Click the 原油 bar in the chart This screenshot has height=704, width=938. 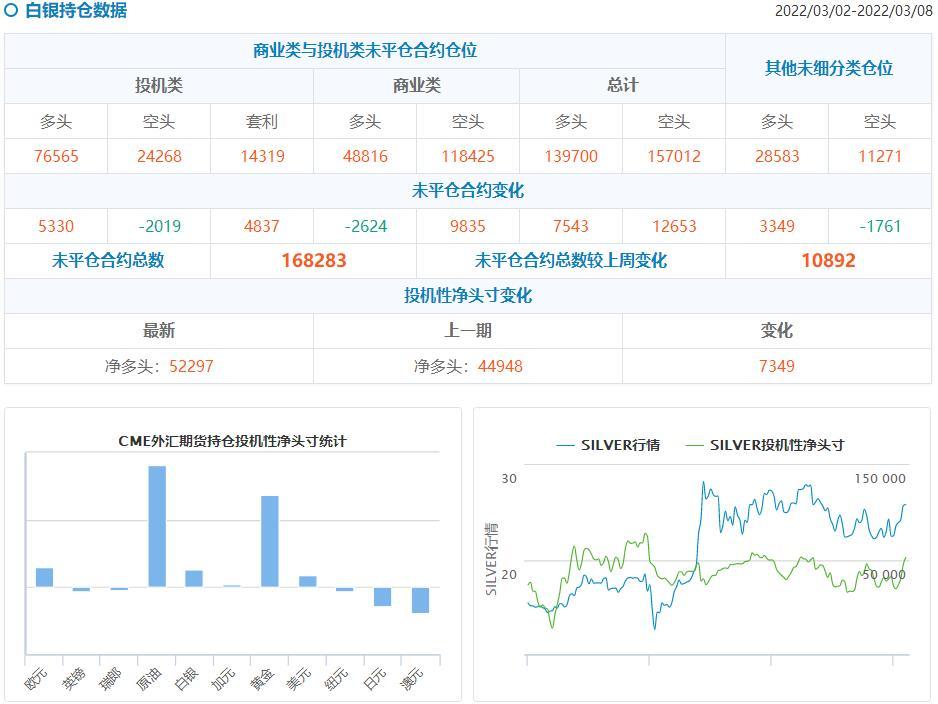[x=157, y=526]
